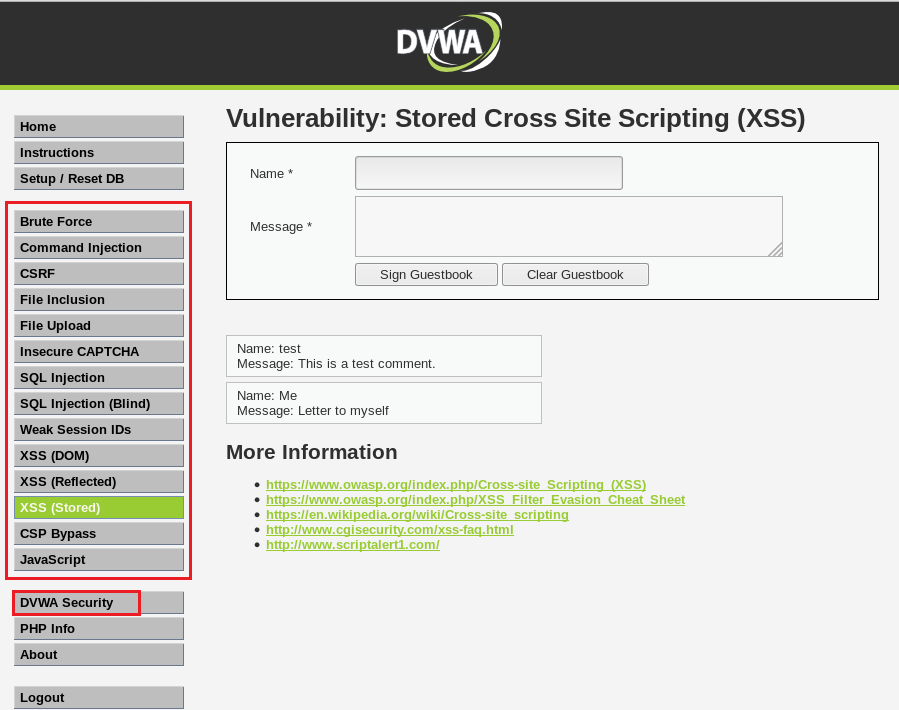Focus the Name input field
This screenshot has height=710, width=899.
(488, 173)
